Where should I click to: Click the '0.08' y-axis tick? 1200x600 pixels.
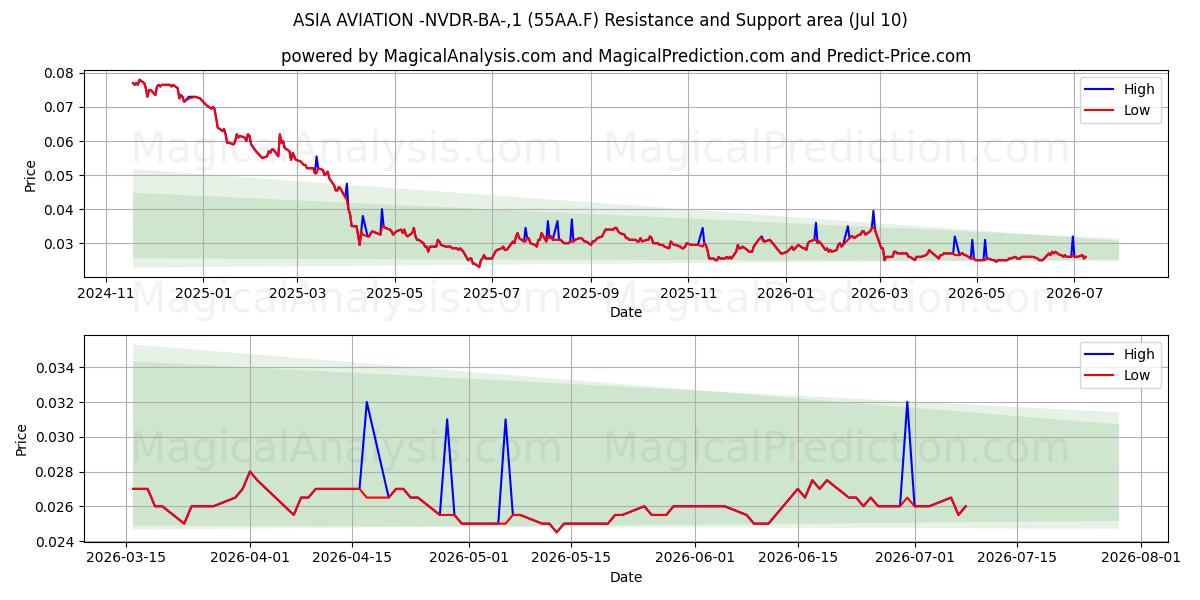[x=60, y=73]
